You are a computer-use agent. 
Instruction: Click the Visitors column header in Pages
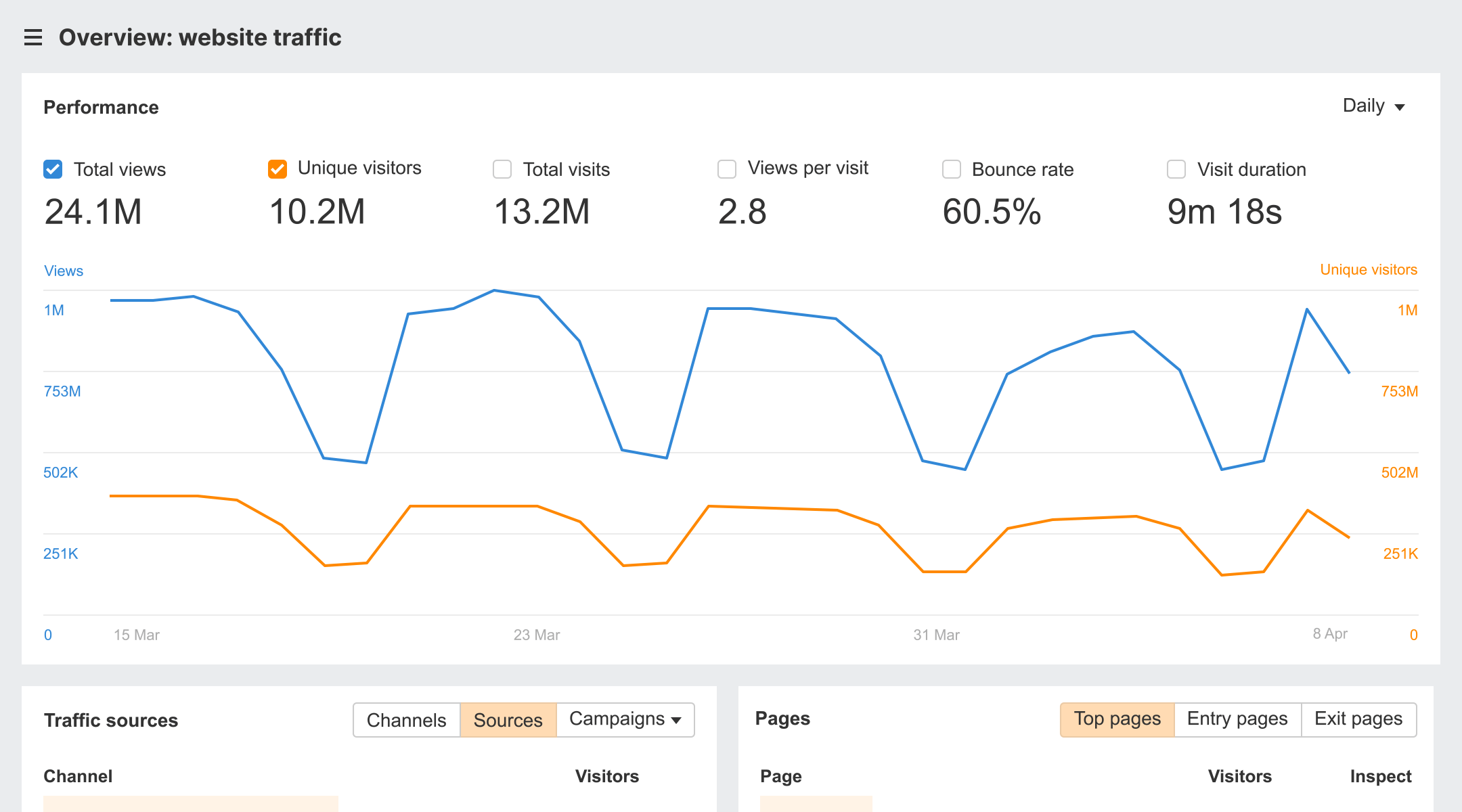point(1239,776)
